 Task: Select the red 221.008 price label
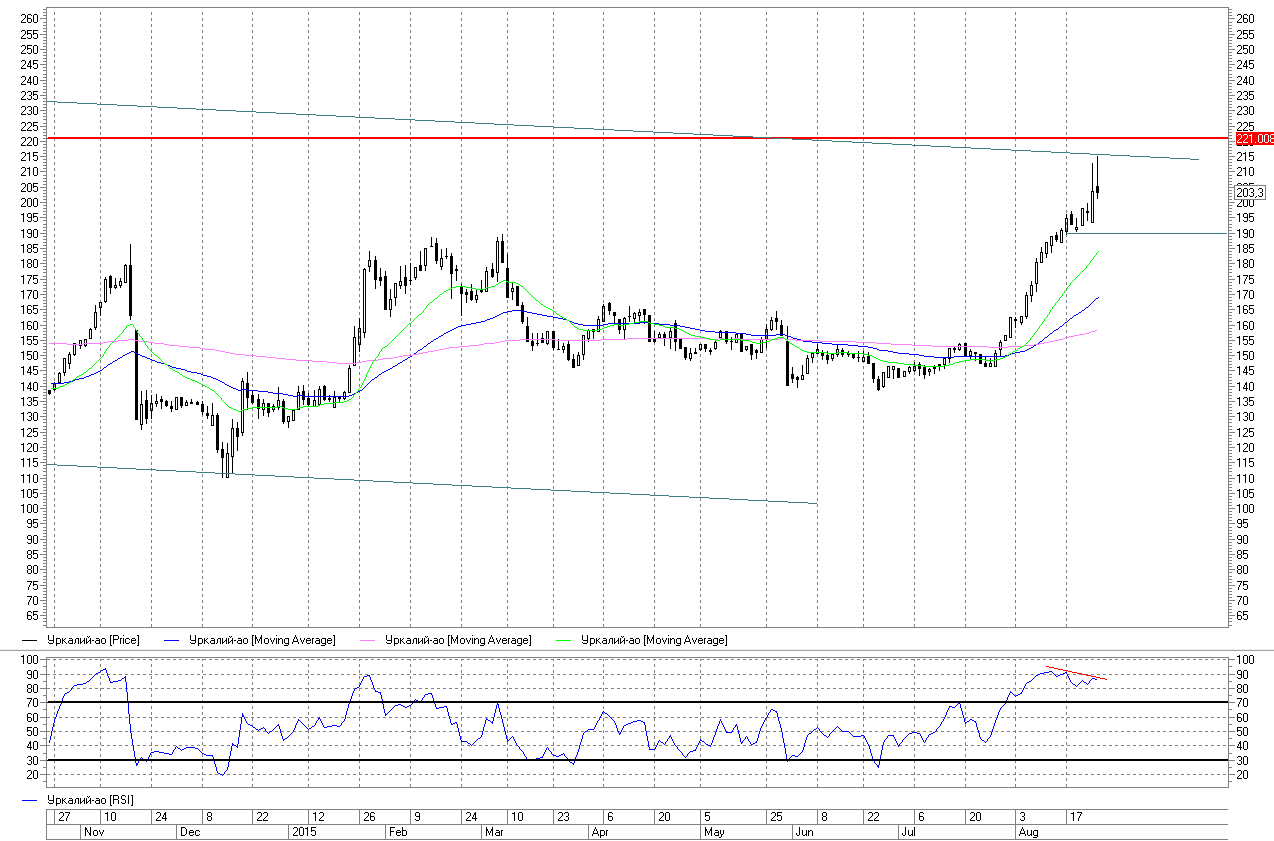coord(1254,138)
